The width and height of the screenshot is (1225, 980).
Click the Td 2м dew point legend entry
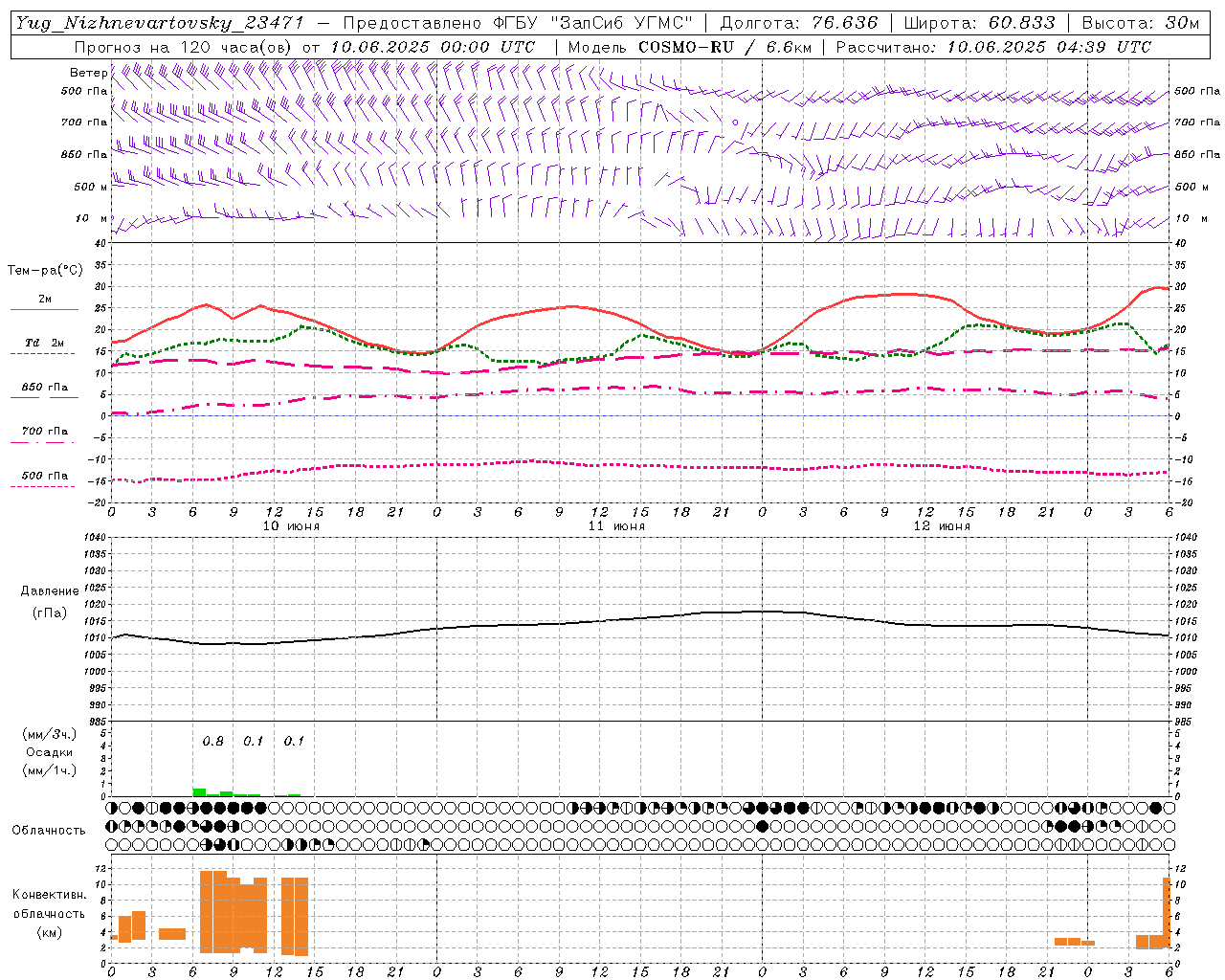click(x=45, y=343)
